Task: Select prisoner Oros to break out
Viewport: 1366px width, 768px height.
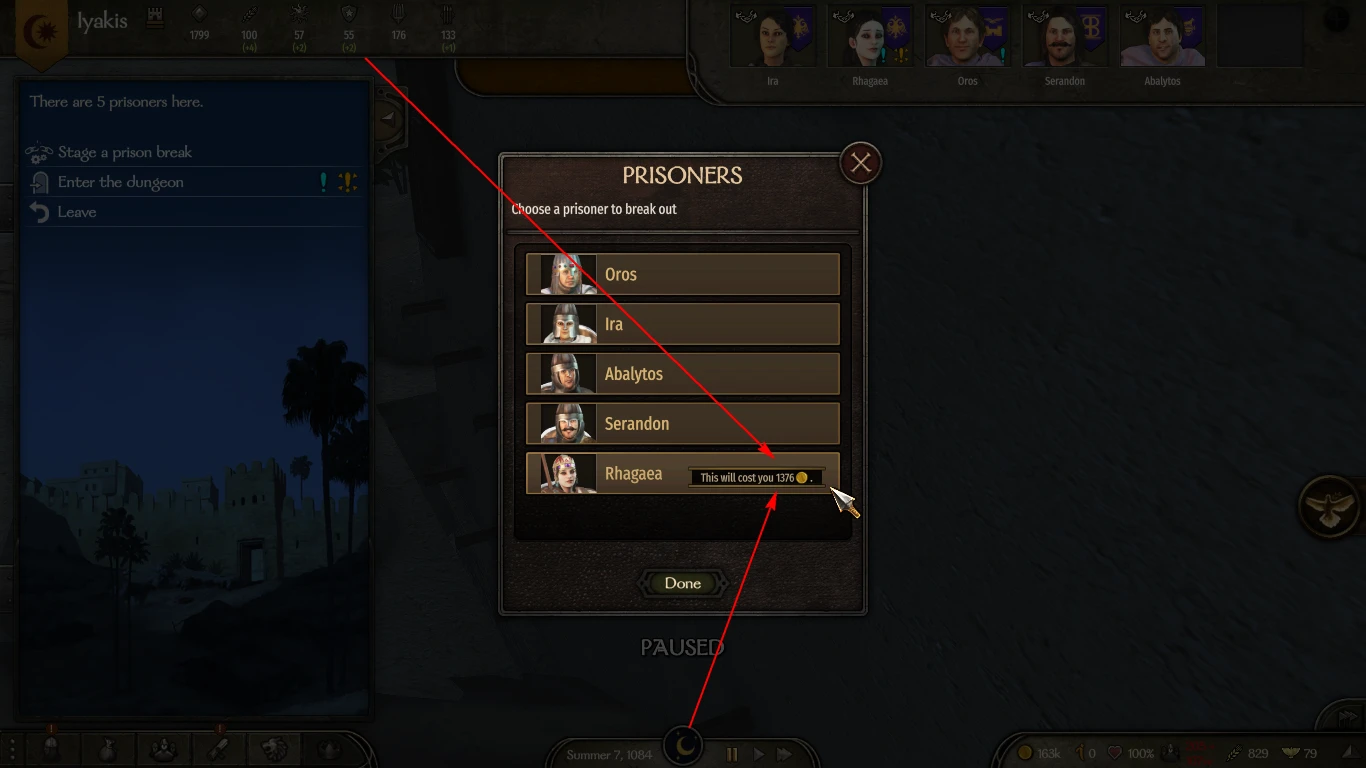Action: [x=682, y=274]
